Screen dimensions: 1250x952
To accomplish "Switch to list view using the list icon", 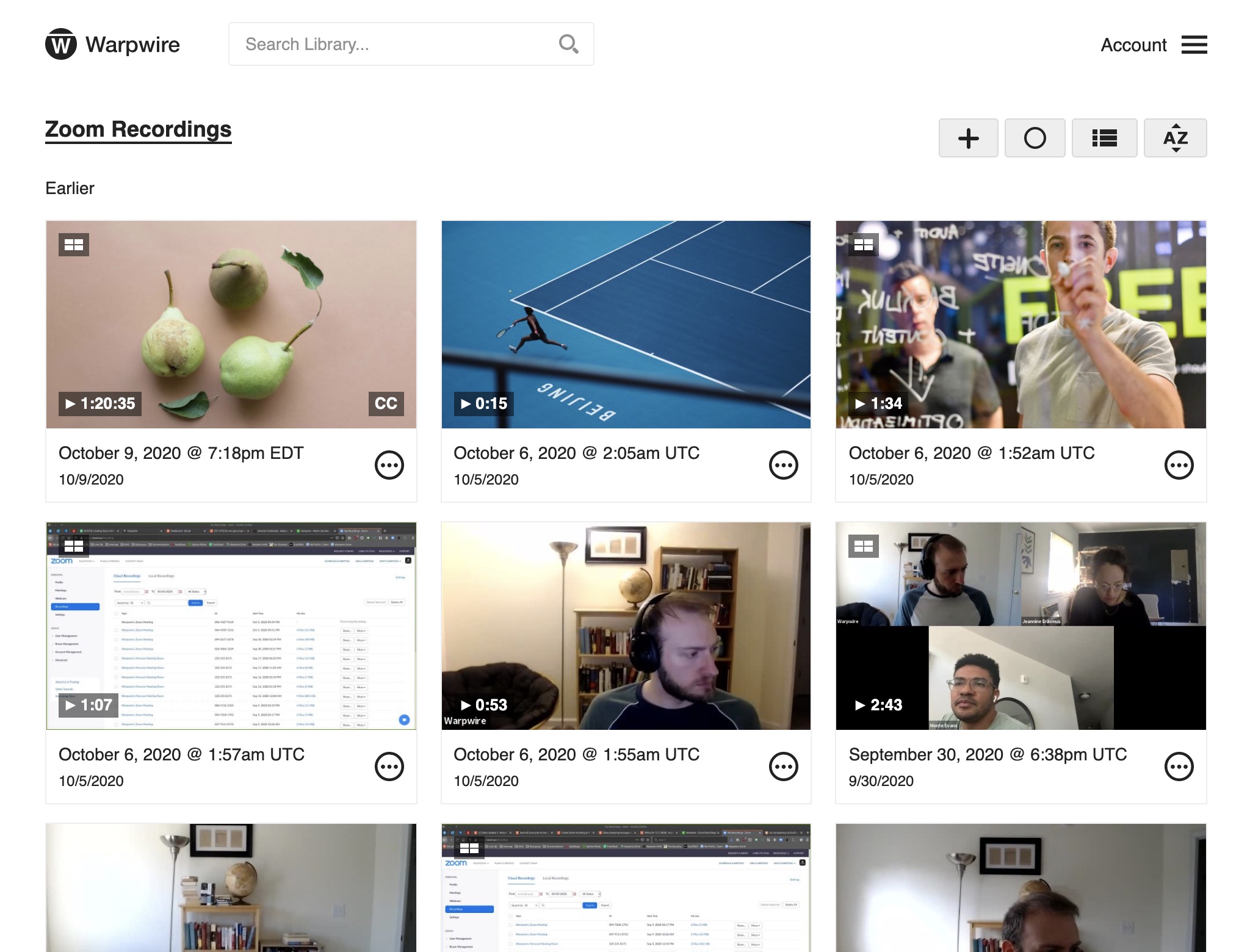I will coord(1104,138).
